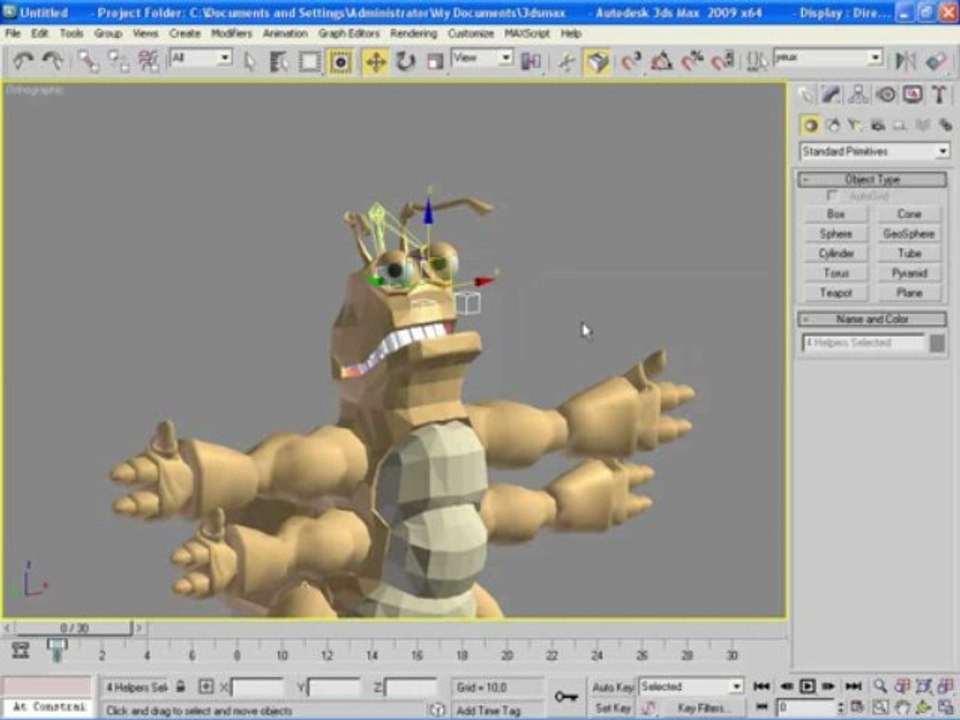
Task: Select the Lights category icon
Action: 855,126
